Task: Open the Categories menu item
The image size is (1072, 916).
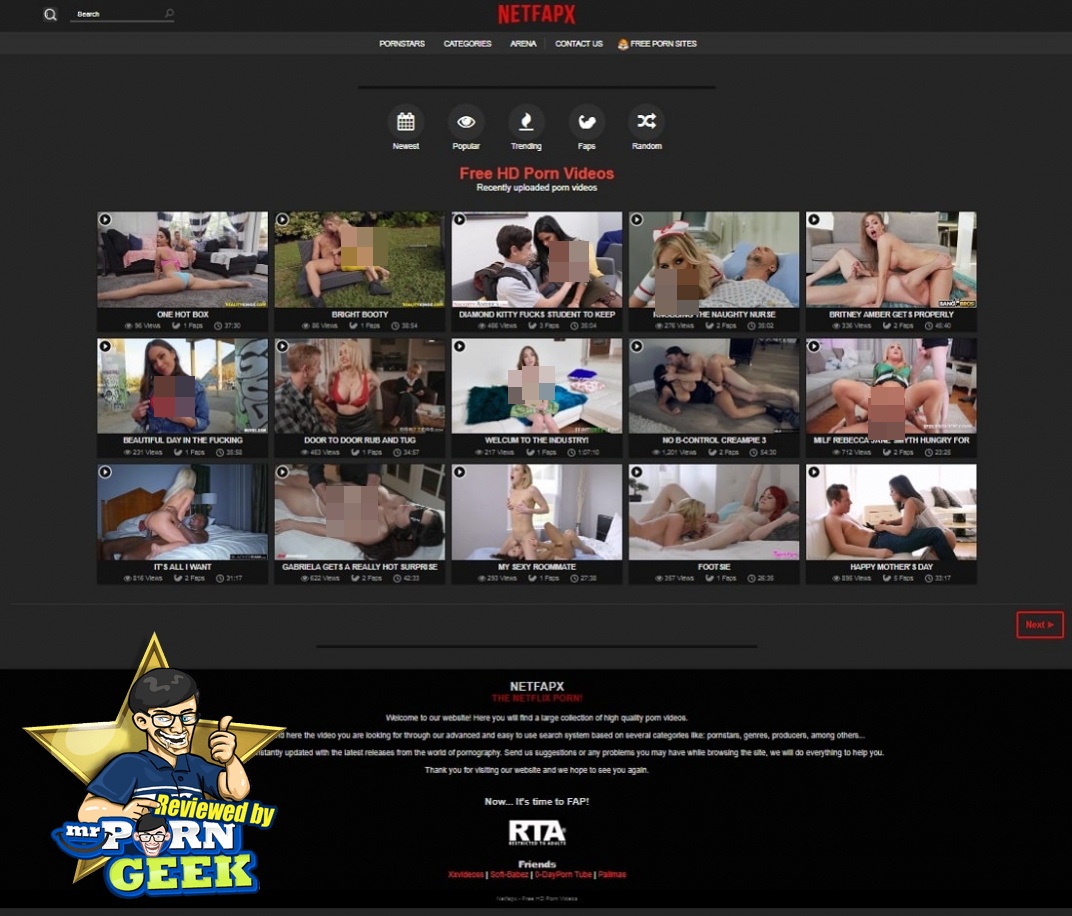Action: pyautogui.click(x=467, y=44)
